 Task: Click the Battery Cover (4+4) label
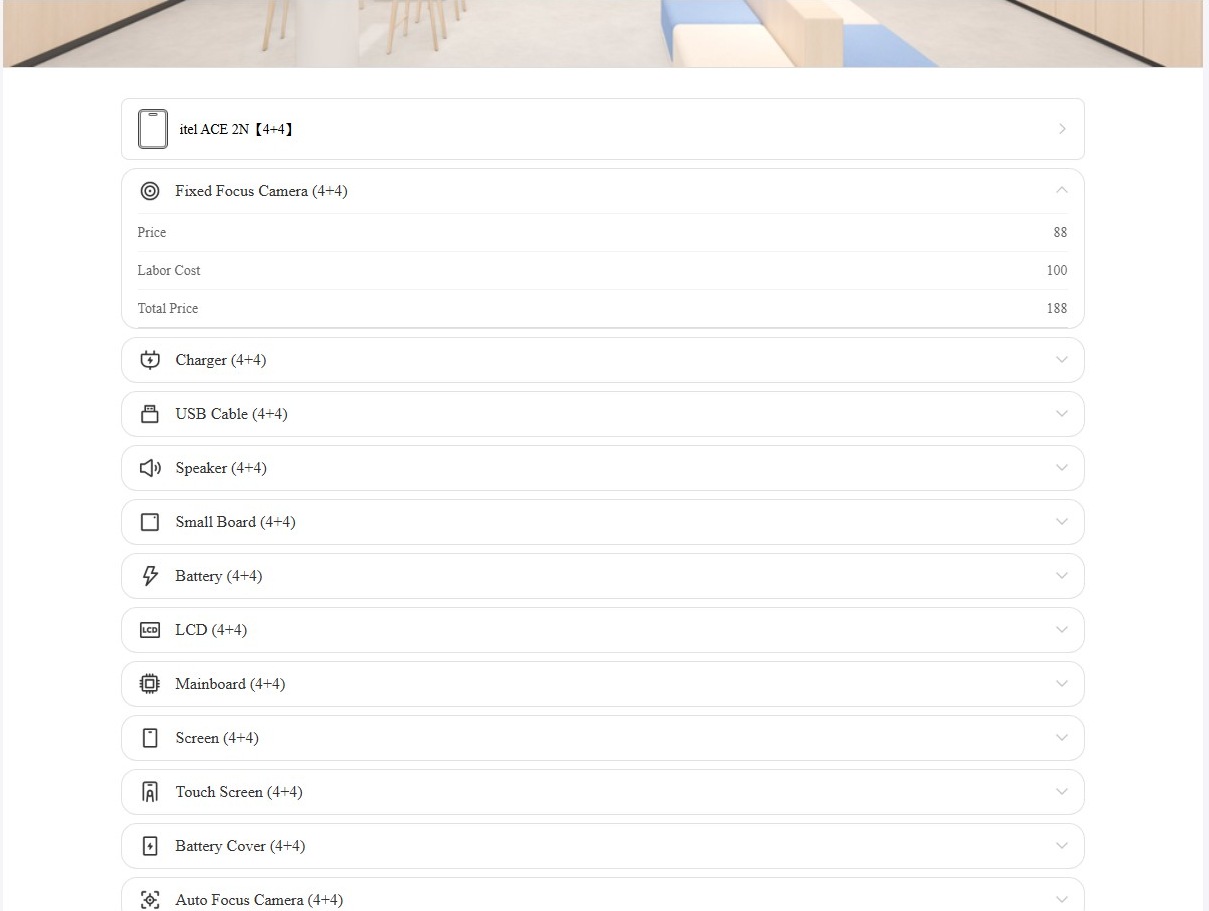click(x=240, y=846)
